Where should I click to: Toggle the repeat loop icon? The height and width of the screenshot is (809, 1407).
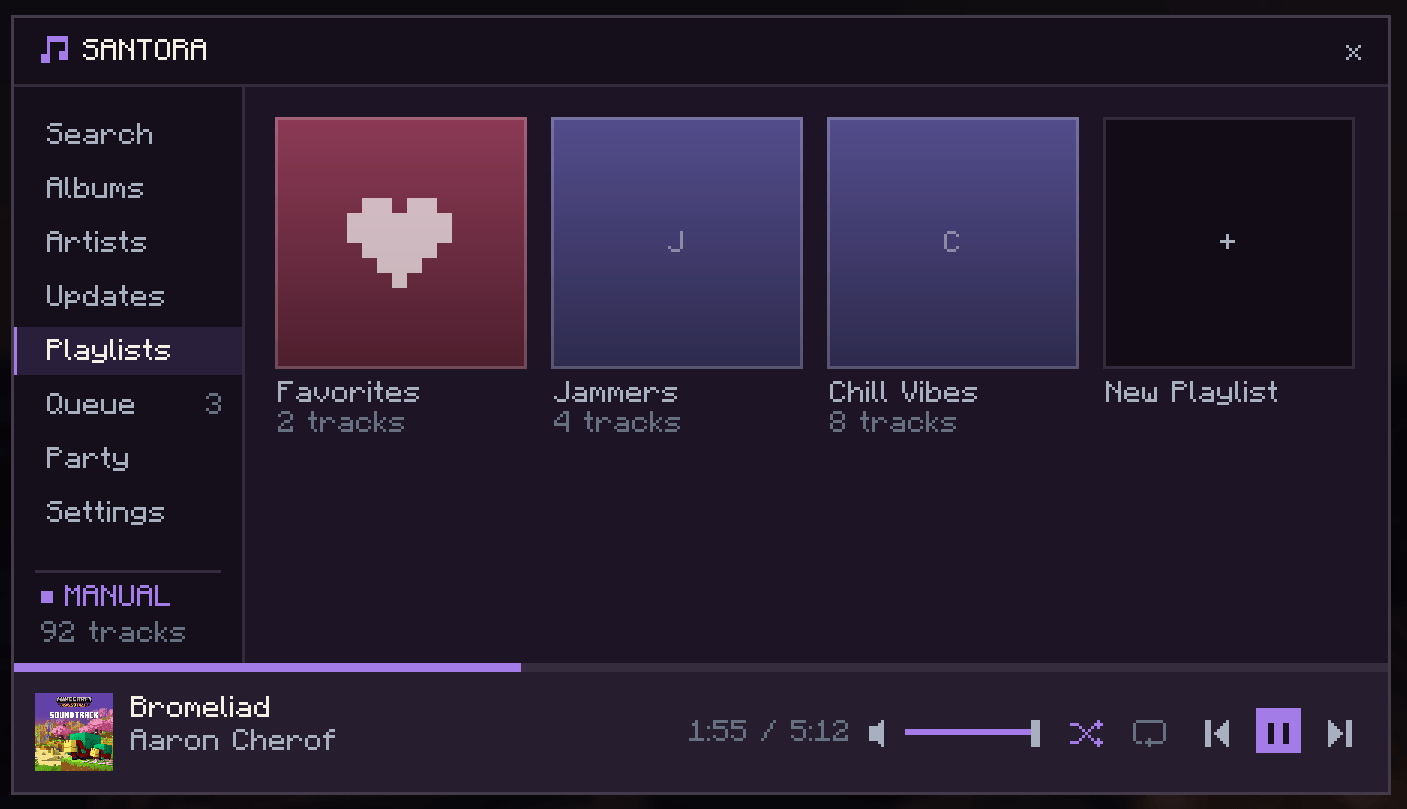click(x=1149, y=734)
